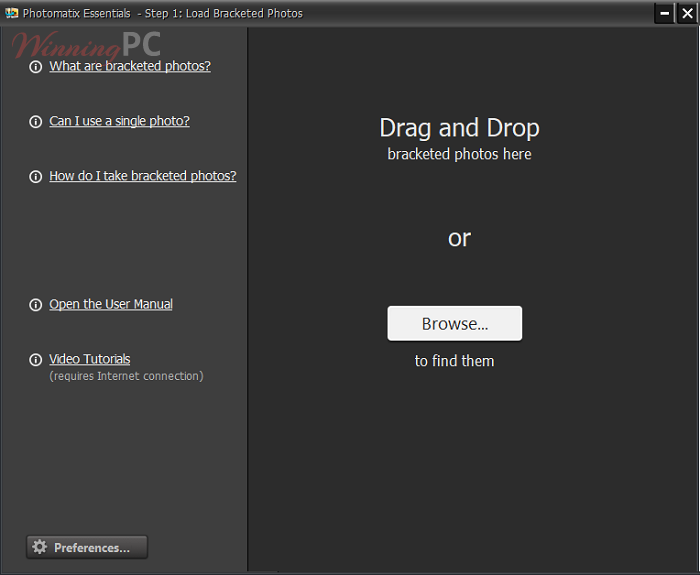Click info icon beside 'How do I take bracketed photos?'

coord(35,177)
